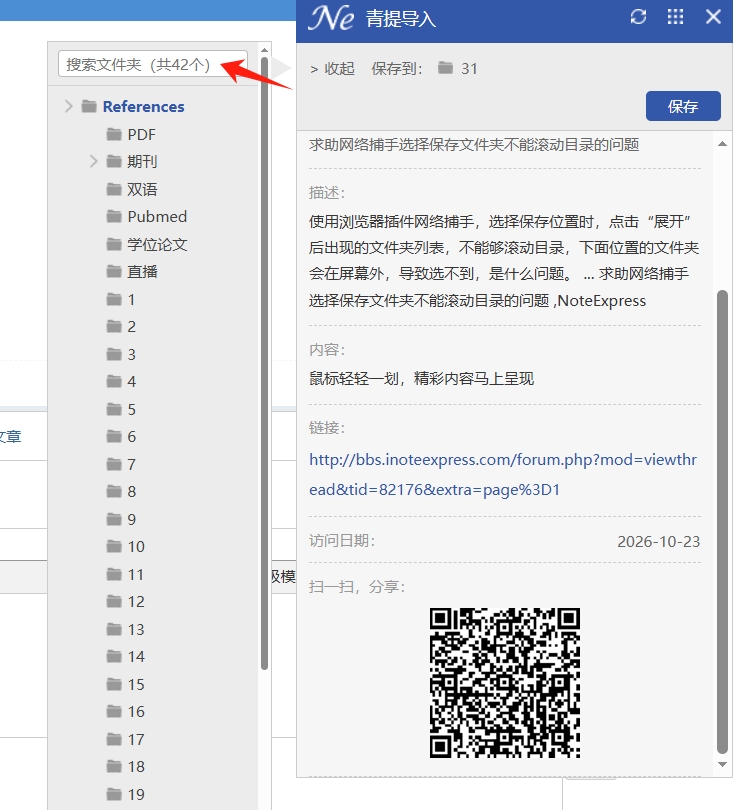Close the 青提导入 panel

coord(713,17)
